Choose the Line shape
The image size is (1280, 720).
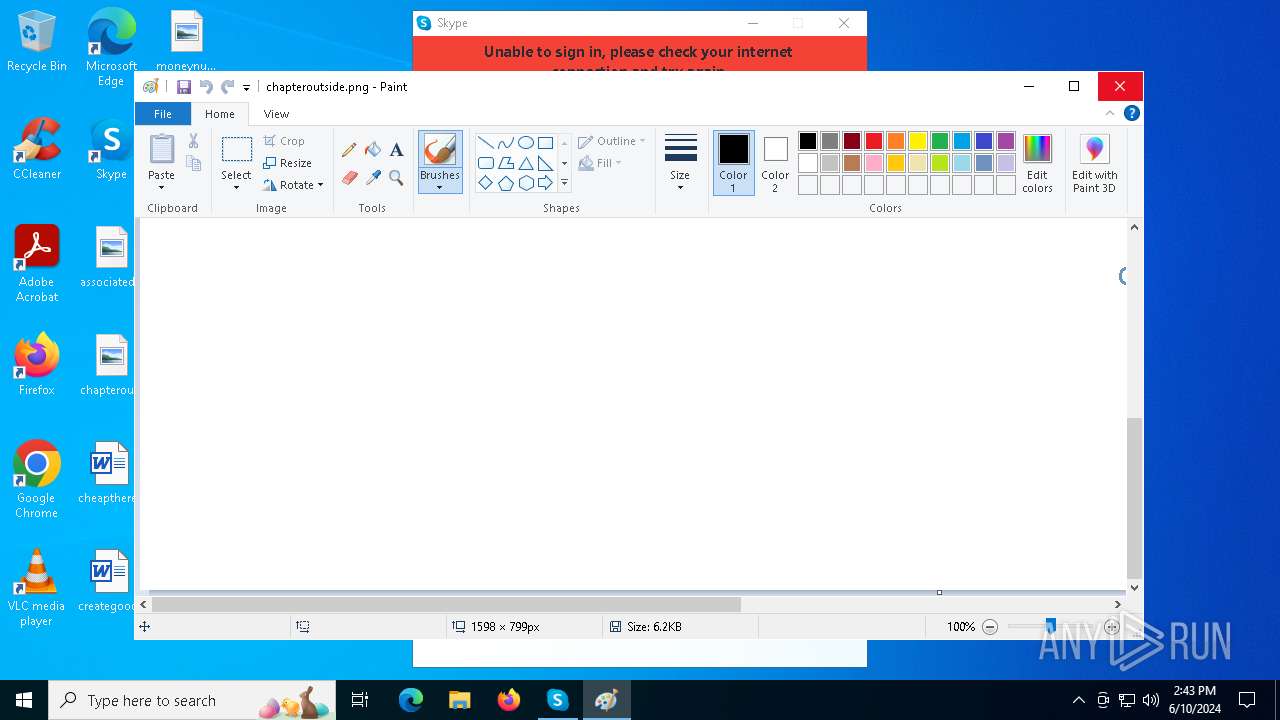pyautogui.click(x=486, y=143)
